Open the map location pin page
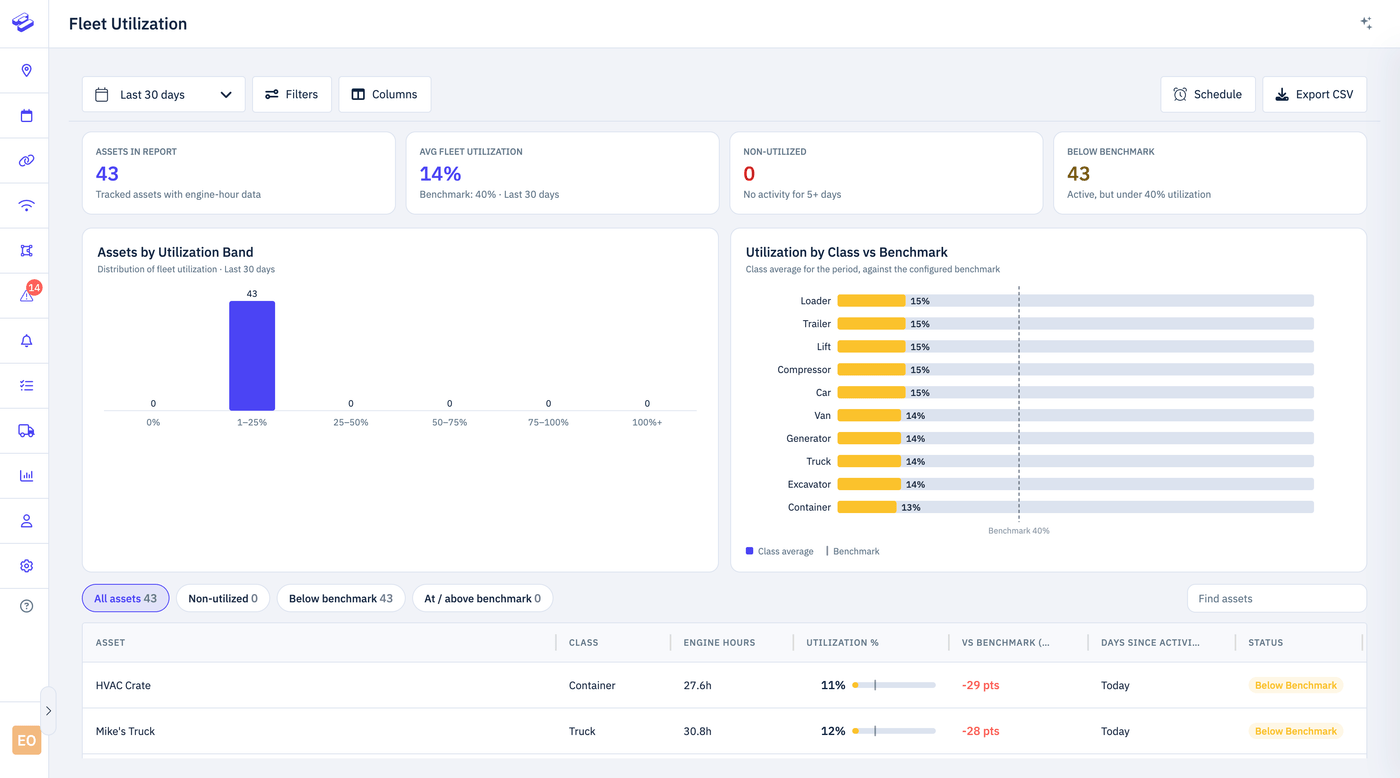Viewport: 1400px width, 778px height. pyautogui.click(x=27, y=70)
